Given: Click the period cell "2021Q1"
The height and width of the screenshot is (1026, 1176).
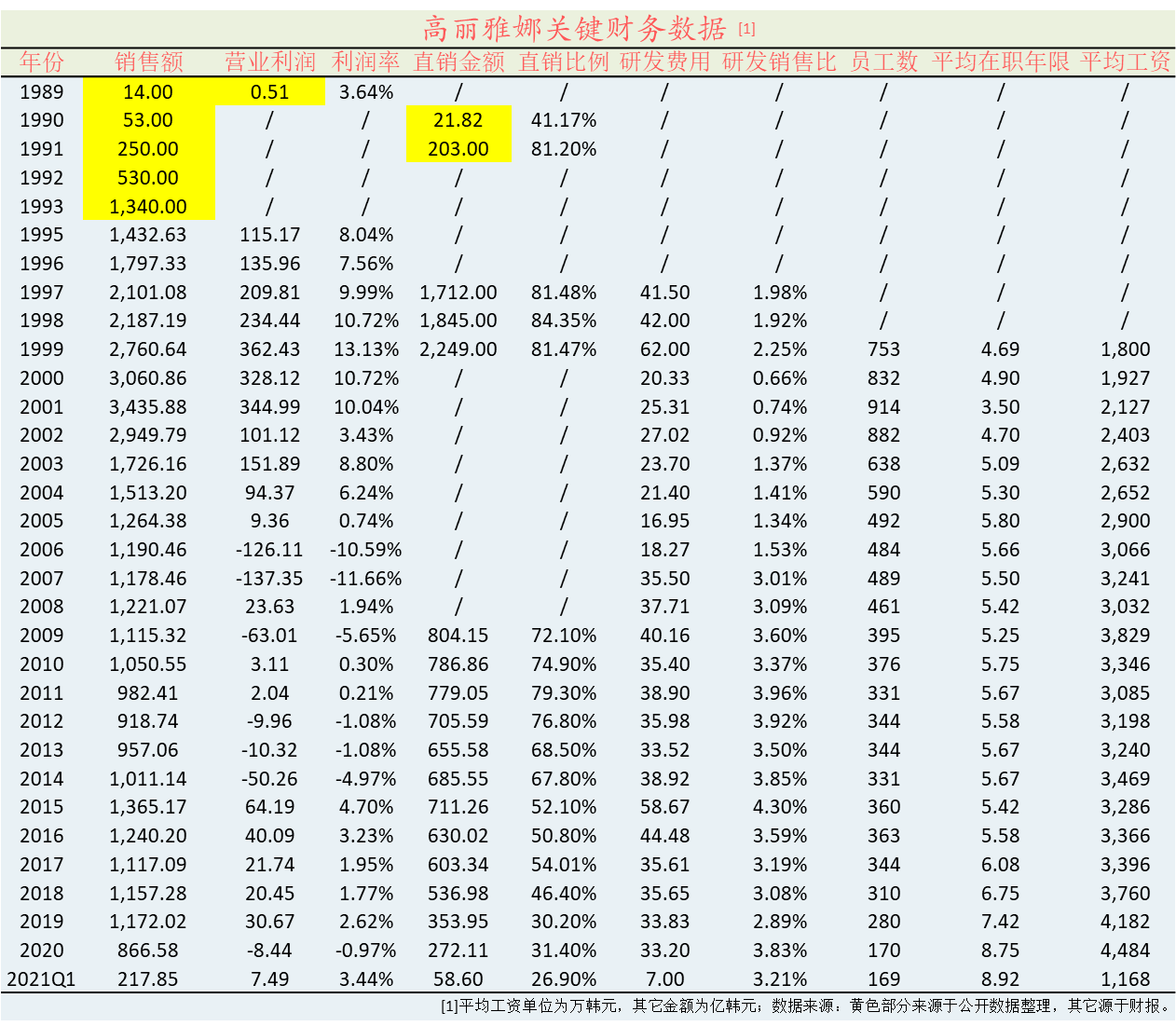Looking at the screenshot, I should pyautogui.click(x=42, y=979).
